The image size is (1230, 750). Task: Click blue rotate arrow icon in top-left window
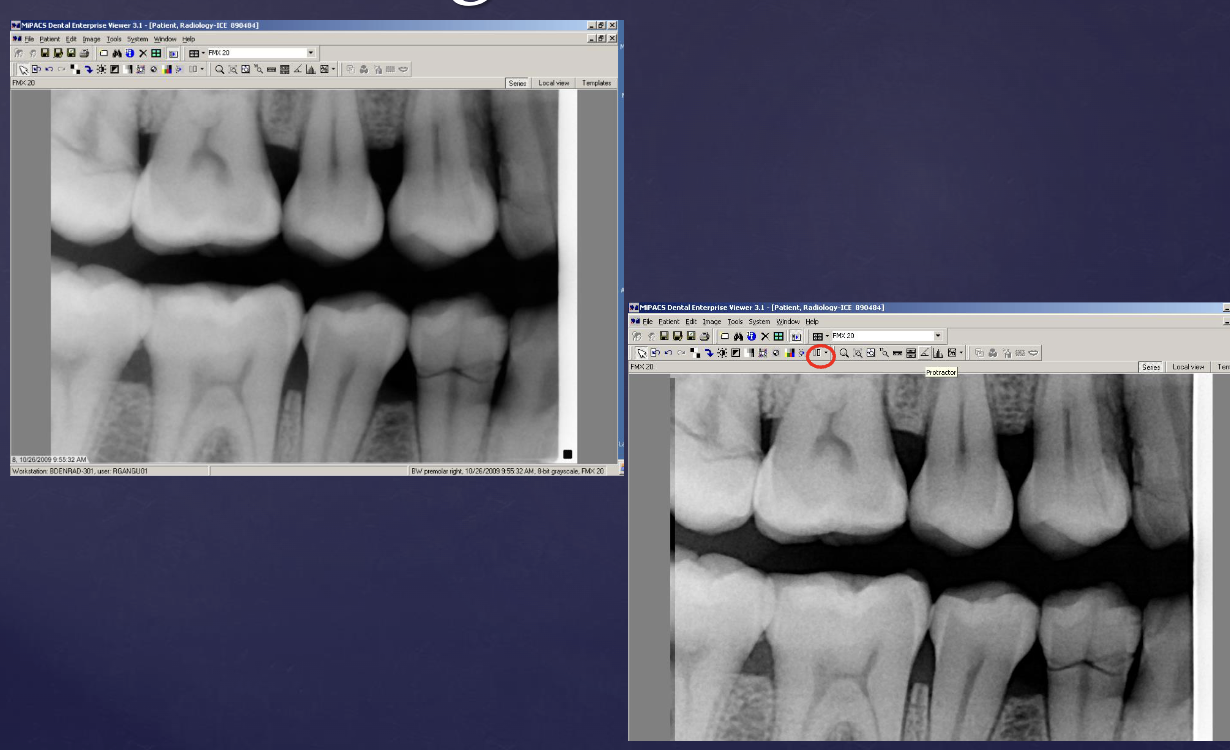click(89, 69)
